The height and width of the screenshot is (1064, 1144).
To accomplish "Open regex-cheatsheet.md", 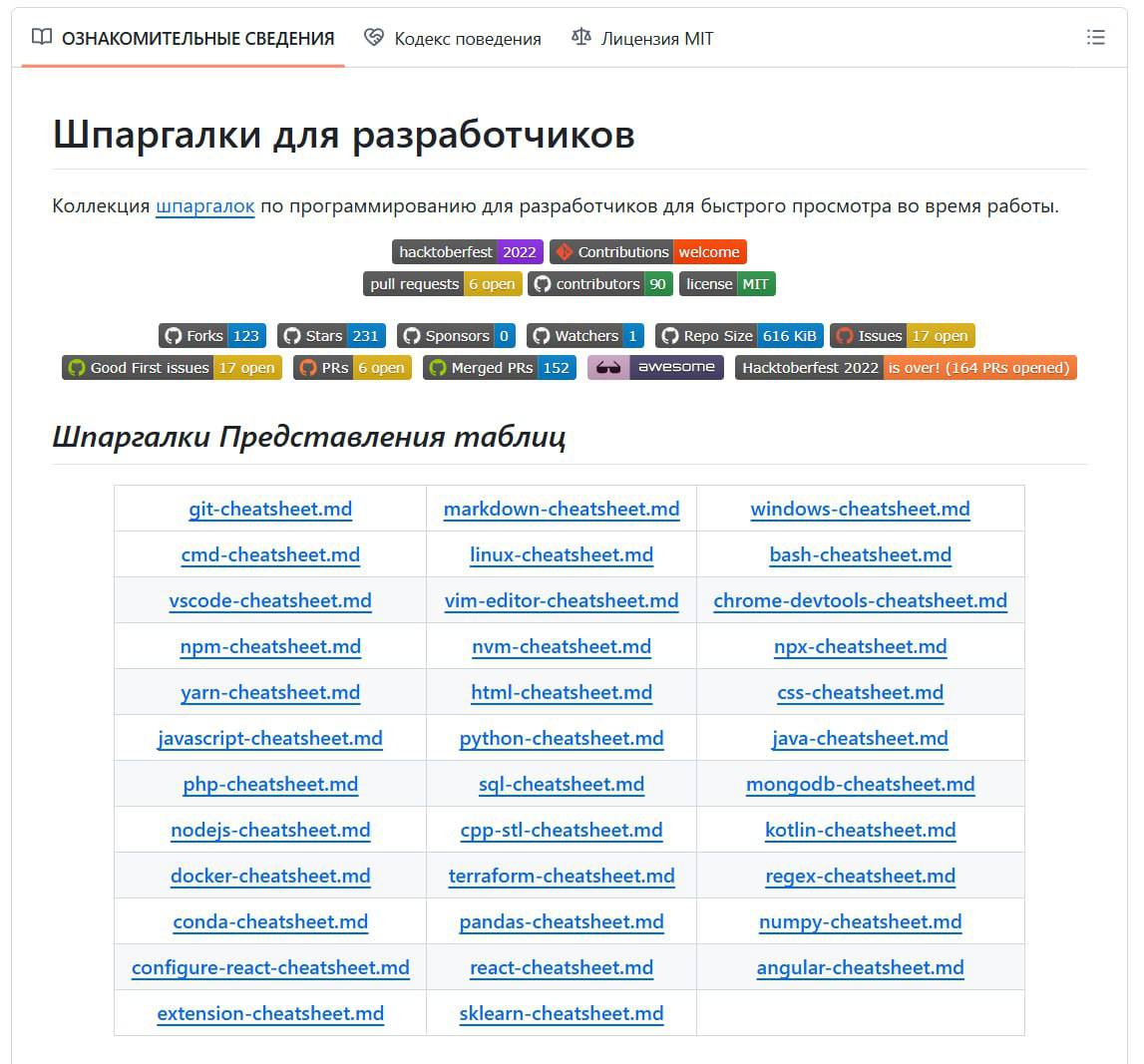I will pos(860,877).
